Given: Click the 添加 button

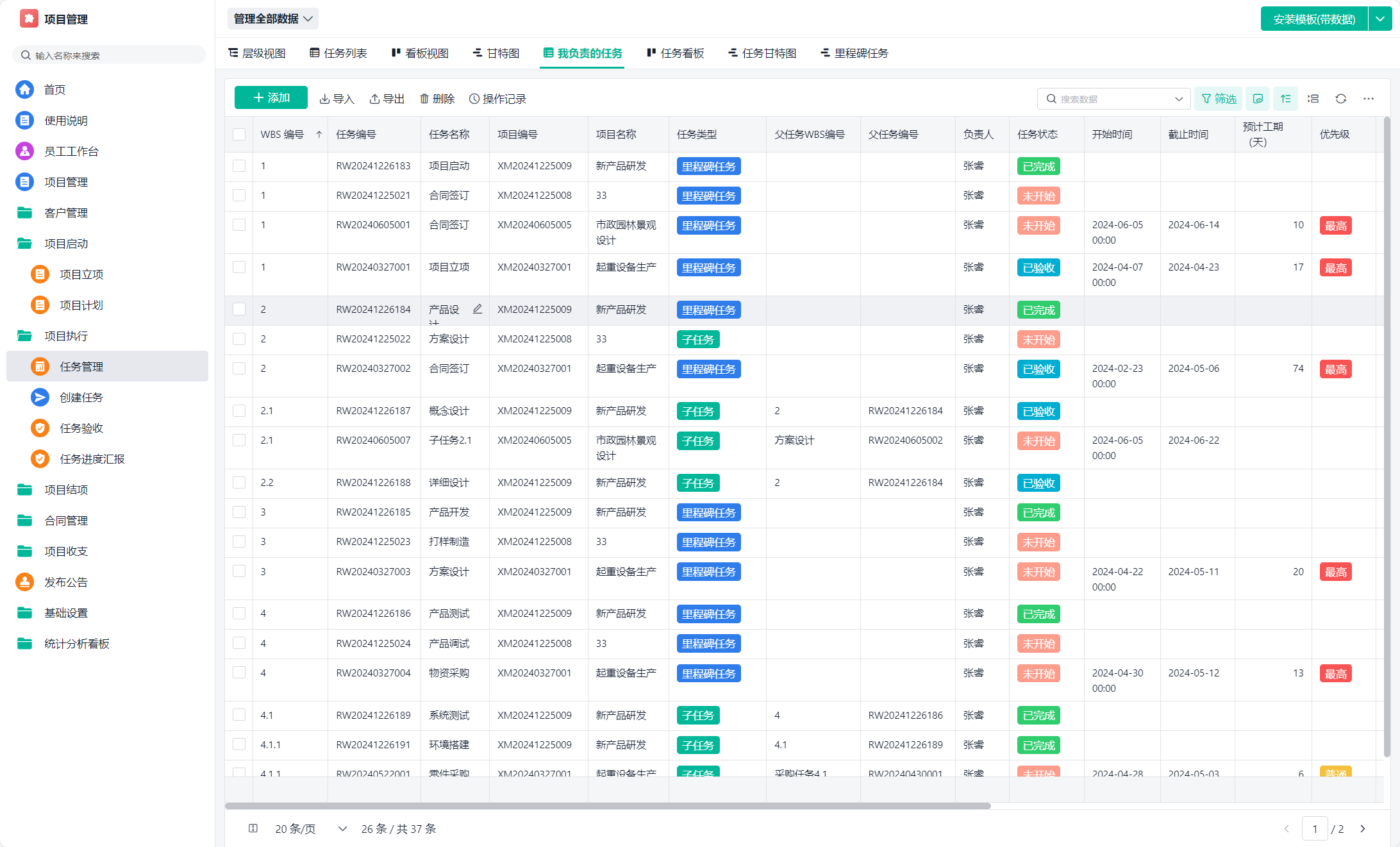Looking at the screenshot, I should (271, 97).
